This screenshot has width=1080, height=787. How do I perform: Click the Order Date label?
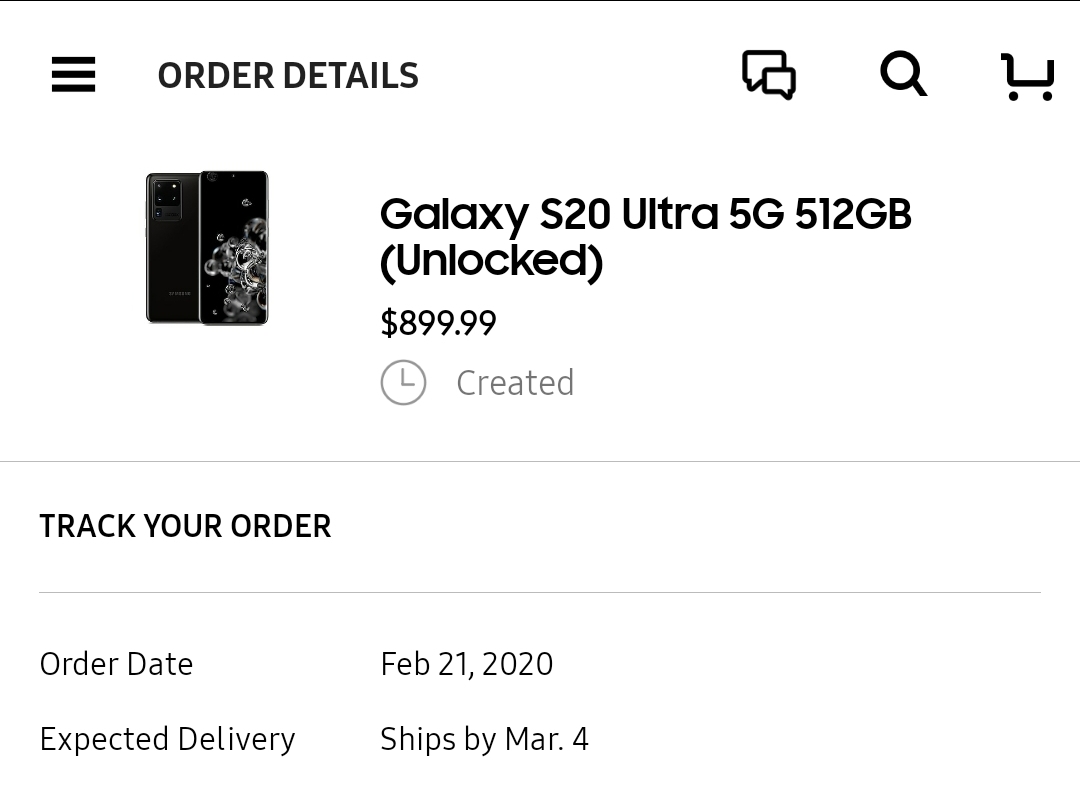[116, 664]
